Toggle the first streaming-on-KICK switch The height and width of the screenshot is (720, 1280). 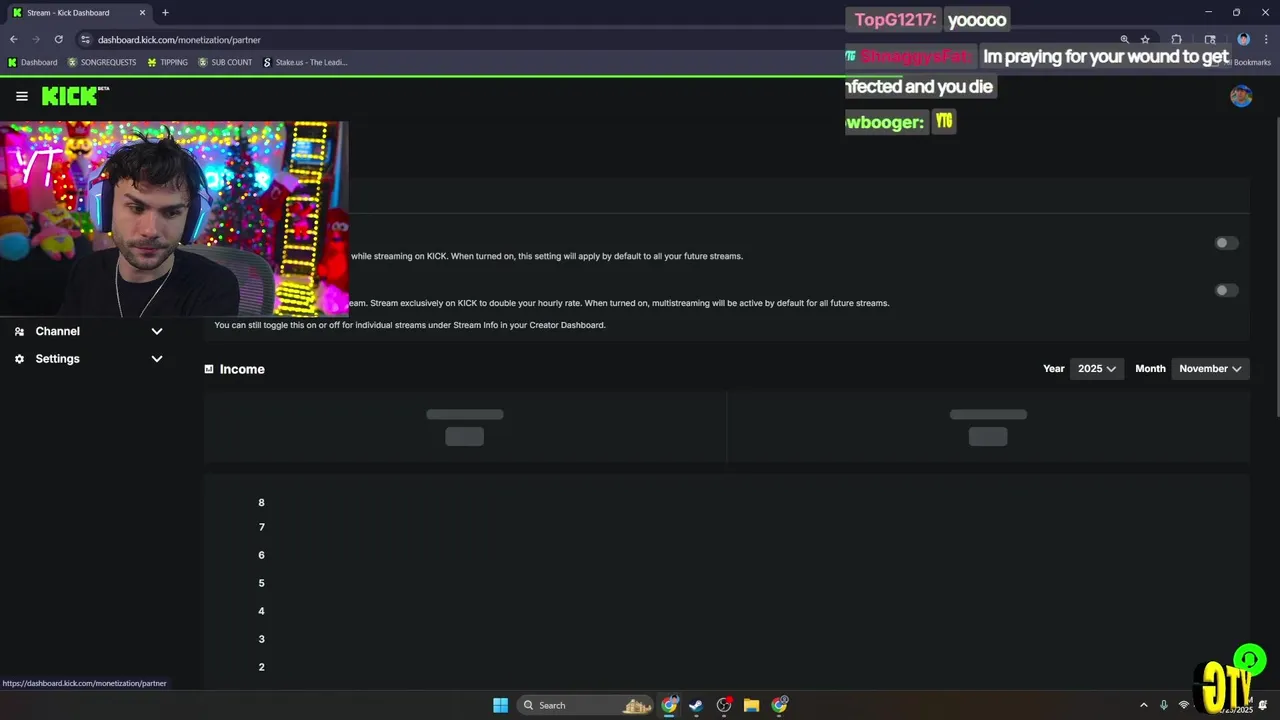(1226, 243)
